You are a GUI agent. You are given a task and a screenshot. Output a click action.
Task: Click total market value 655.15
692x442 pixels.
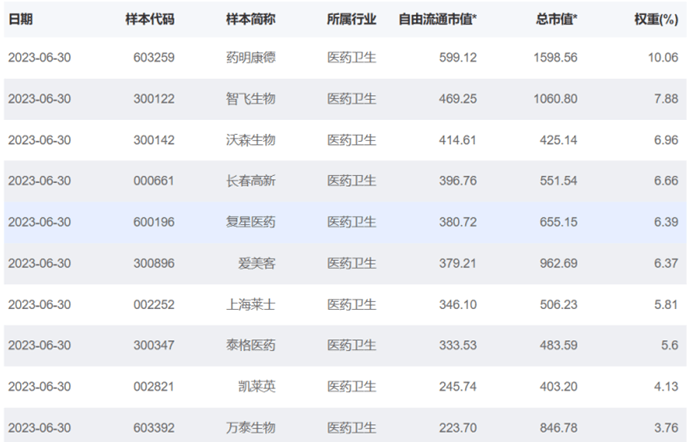tap(559, 221)
